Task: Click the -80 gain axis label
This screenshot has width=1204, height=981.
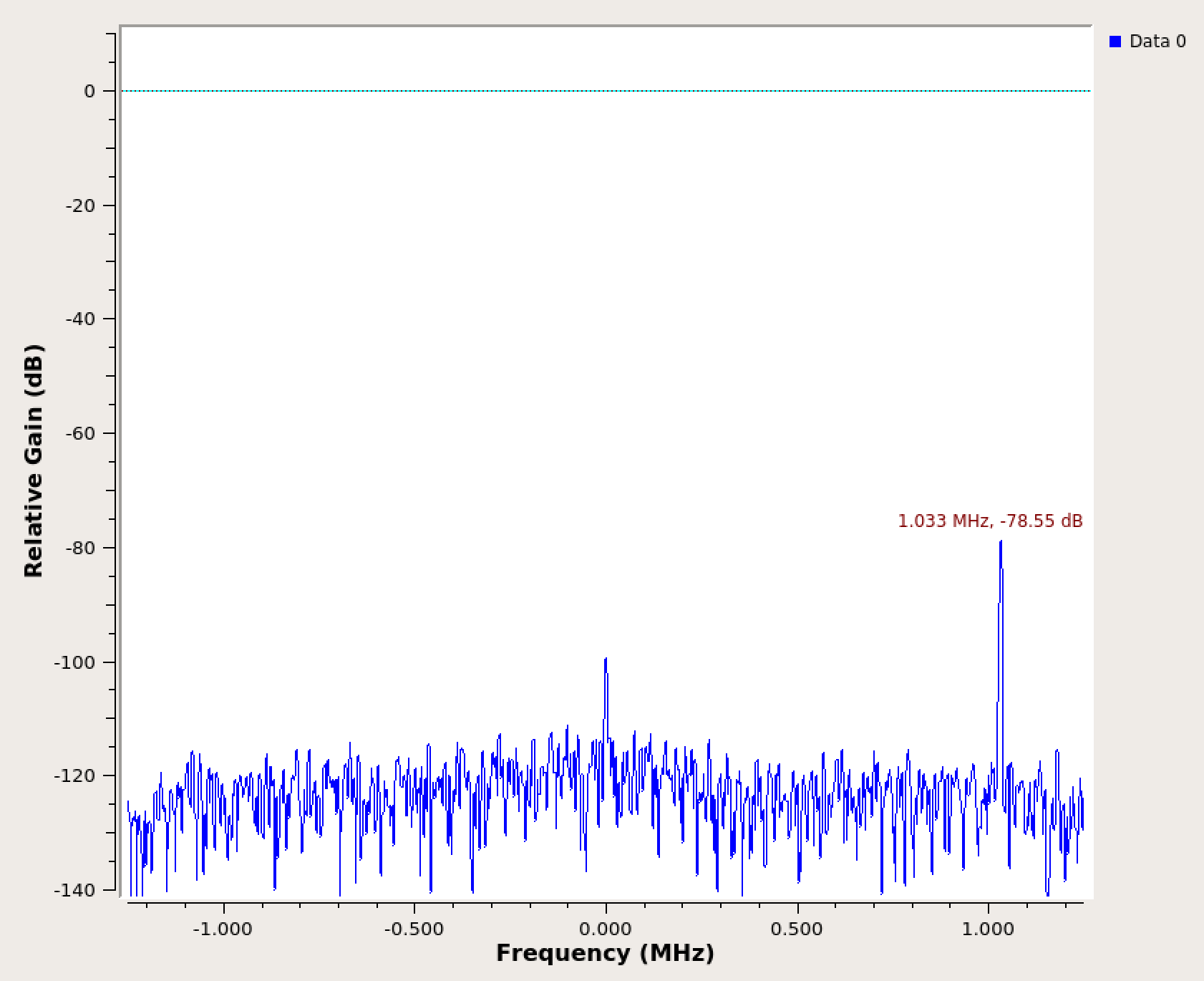Action: pos(80,548)
